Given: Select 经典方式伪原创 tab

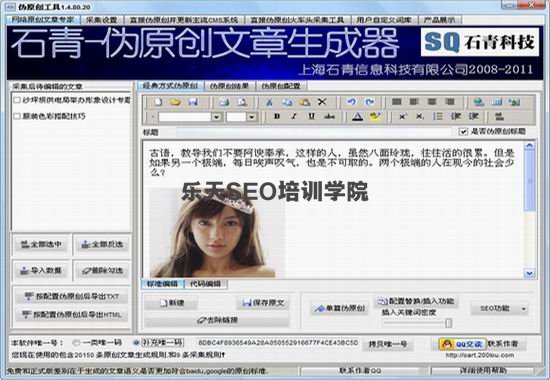Looking at the screenshot, I should (x=170, y=86).
